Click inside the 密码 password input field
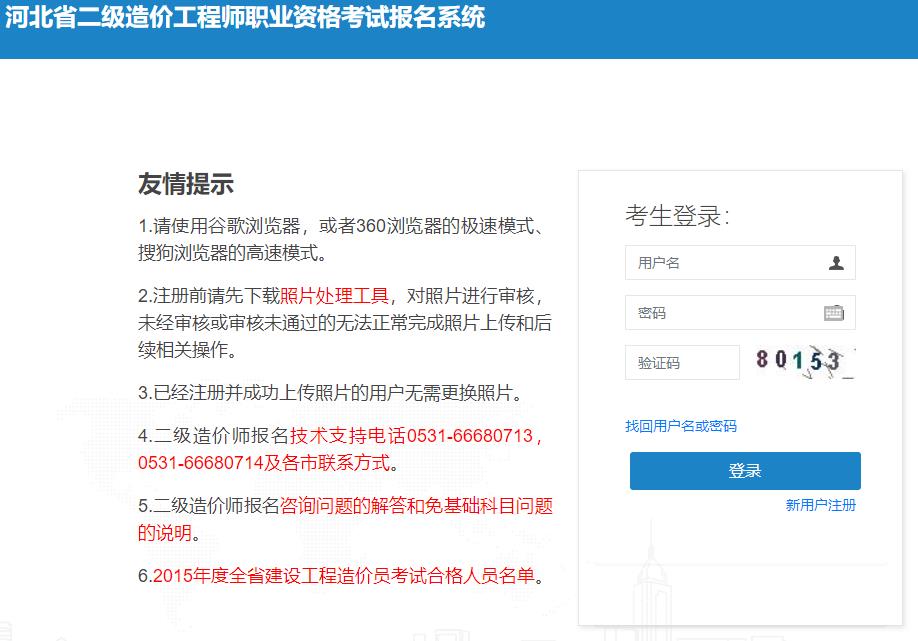Image resolution: width=918 pixels, height=641 pixels. tap(720, 312)
